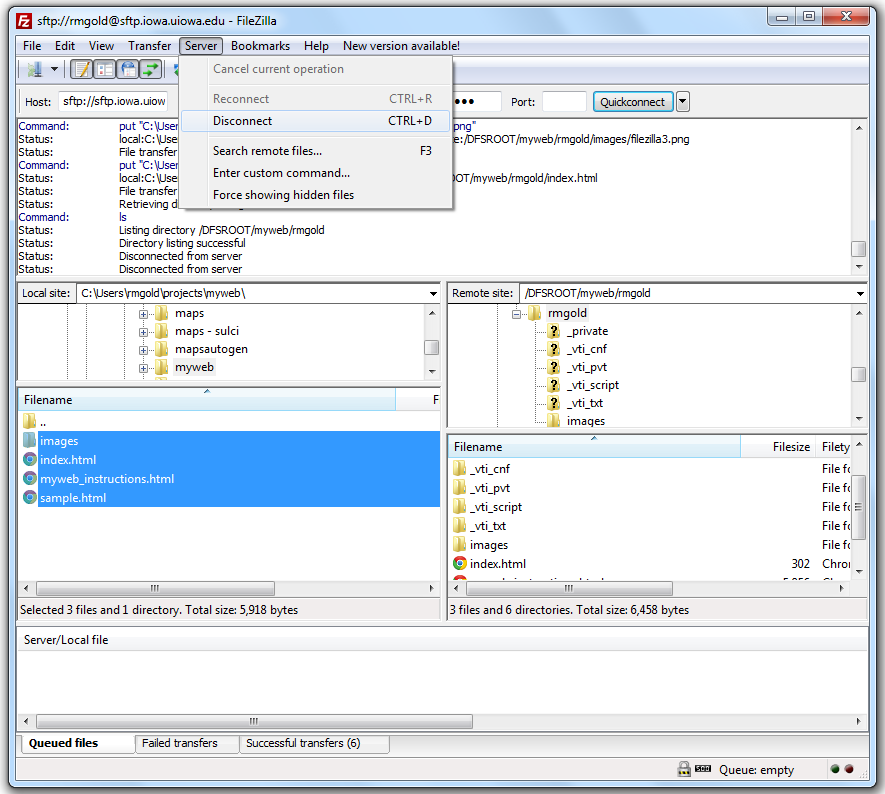Screen dimensions: 885x794
Task: Click the encryption lock icon in the status bar
Action: coord(684,769)
